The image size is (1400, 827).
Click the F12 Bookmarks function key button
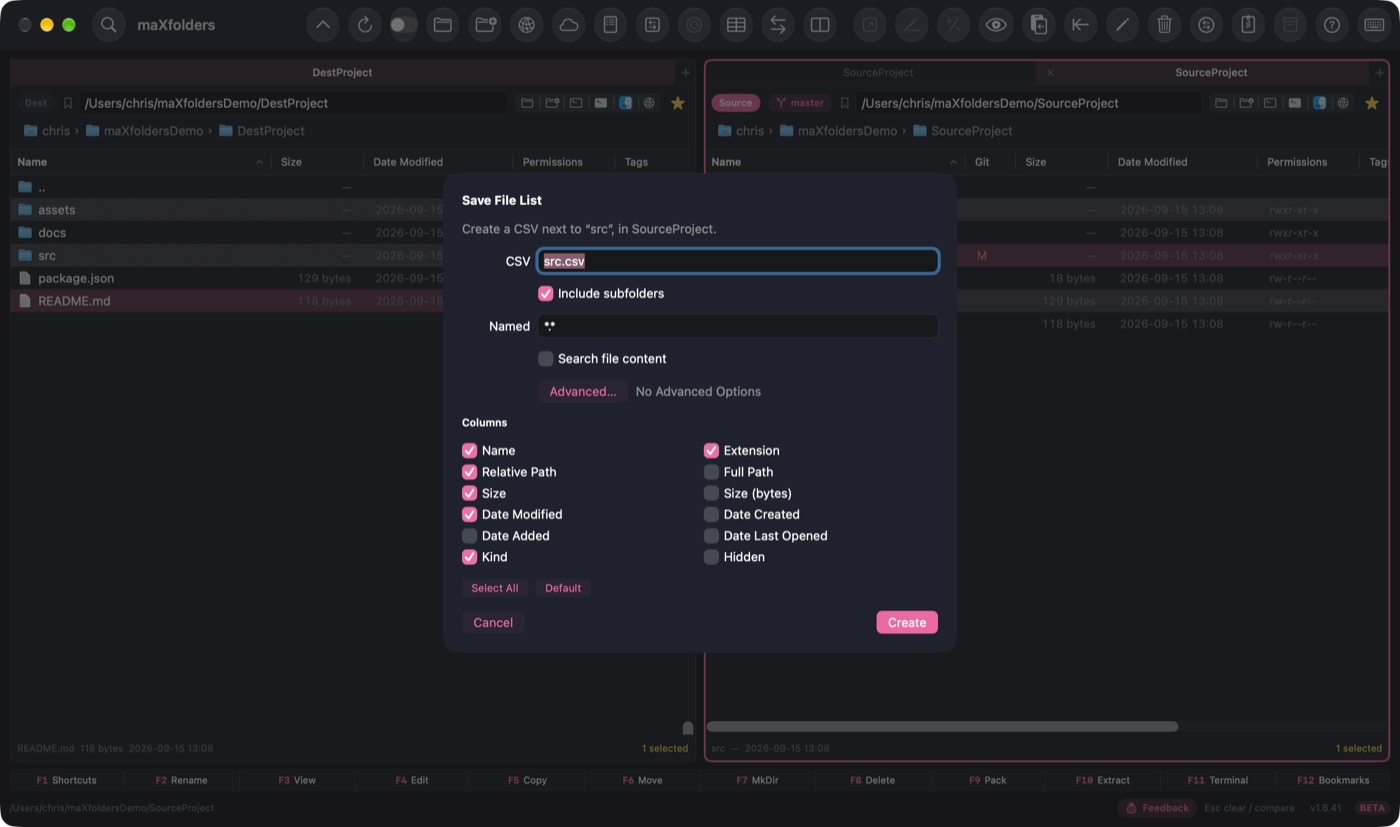pyautogui.click(x=1333, y=780)
